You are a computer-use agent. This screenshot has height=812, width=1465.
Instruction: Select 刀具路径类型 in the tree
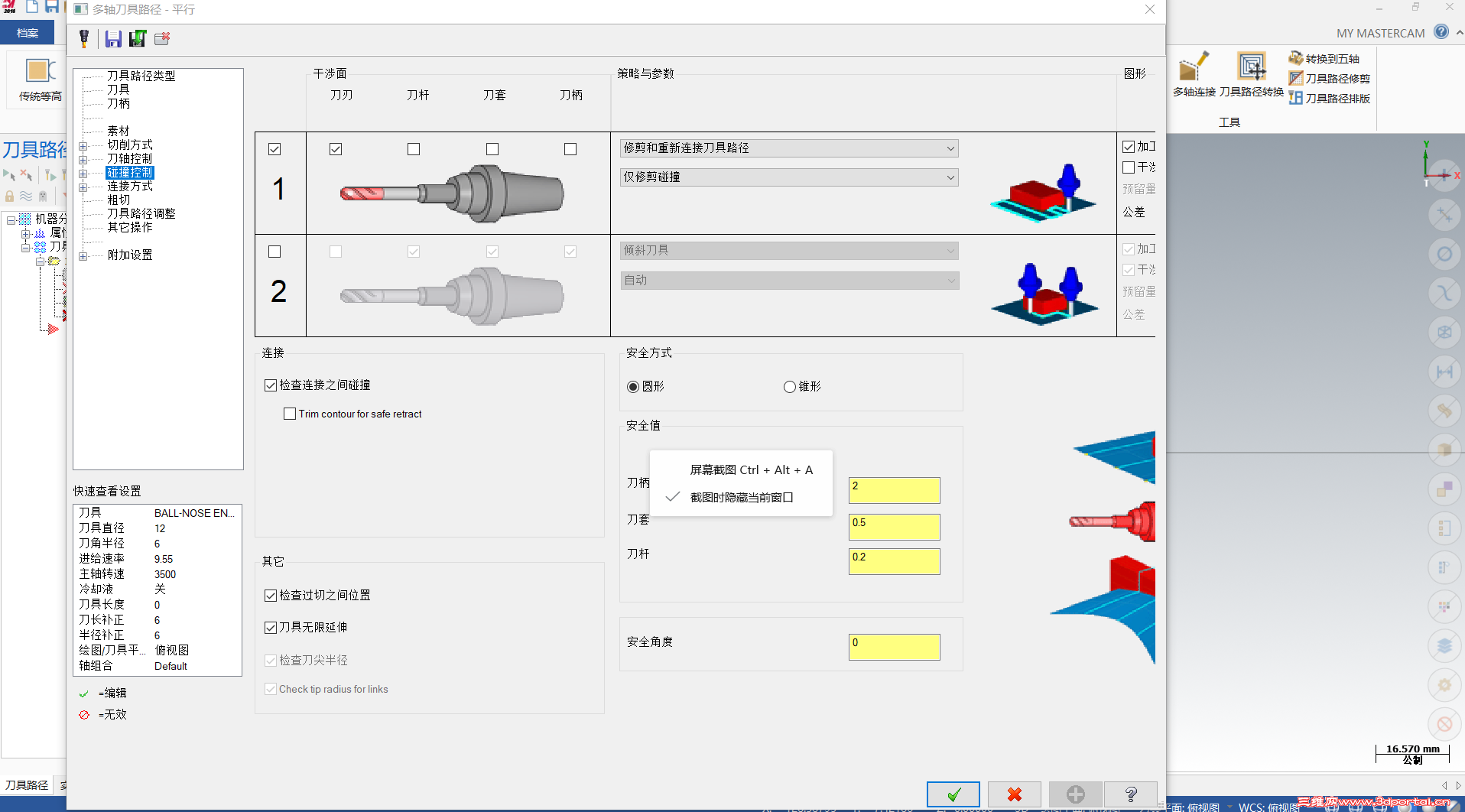point(141,76)
